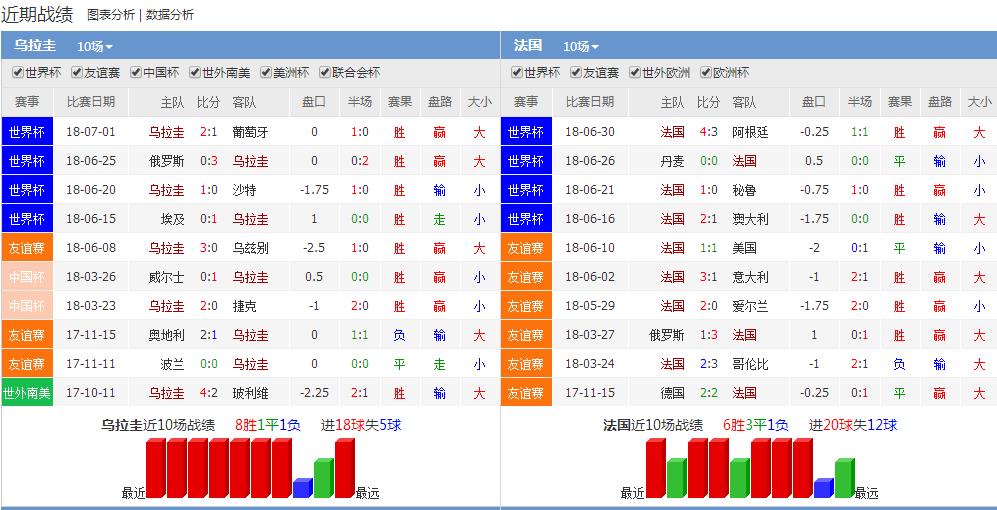The height and width of the screenshot is (510, 997).
Task: Open the 10场 dropdown for 法国
Action: coord(581,46)
